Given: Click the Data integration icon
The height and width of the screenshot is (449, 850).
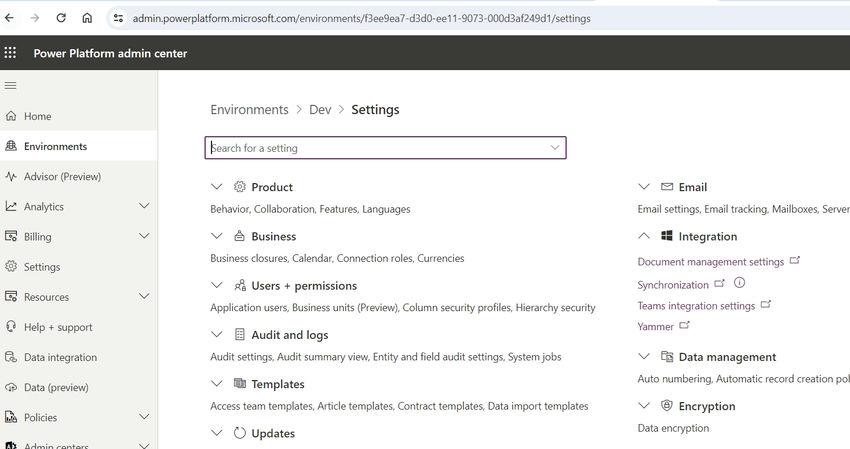Looking at the screenshot, I should [11, 357].
